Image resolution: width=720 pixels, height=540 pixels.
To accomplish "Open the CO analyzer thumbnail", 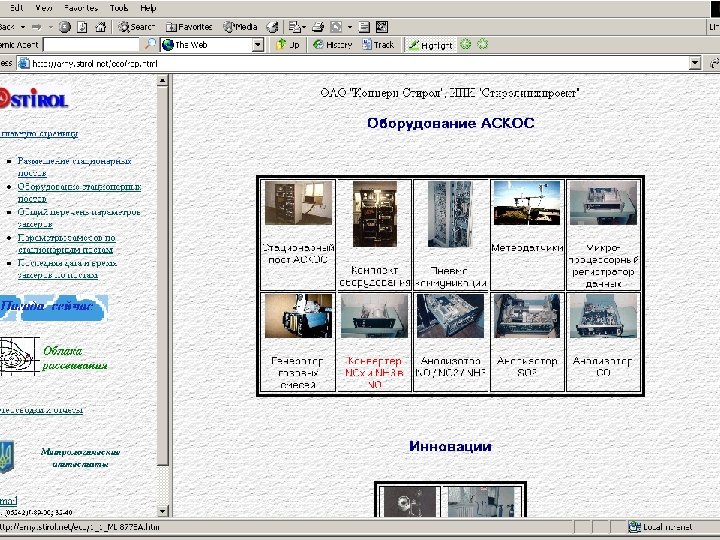I will pyautogui.click(x=603, y=316).
